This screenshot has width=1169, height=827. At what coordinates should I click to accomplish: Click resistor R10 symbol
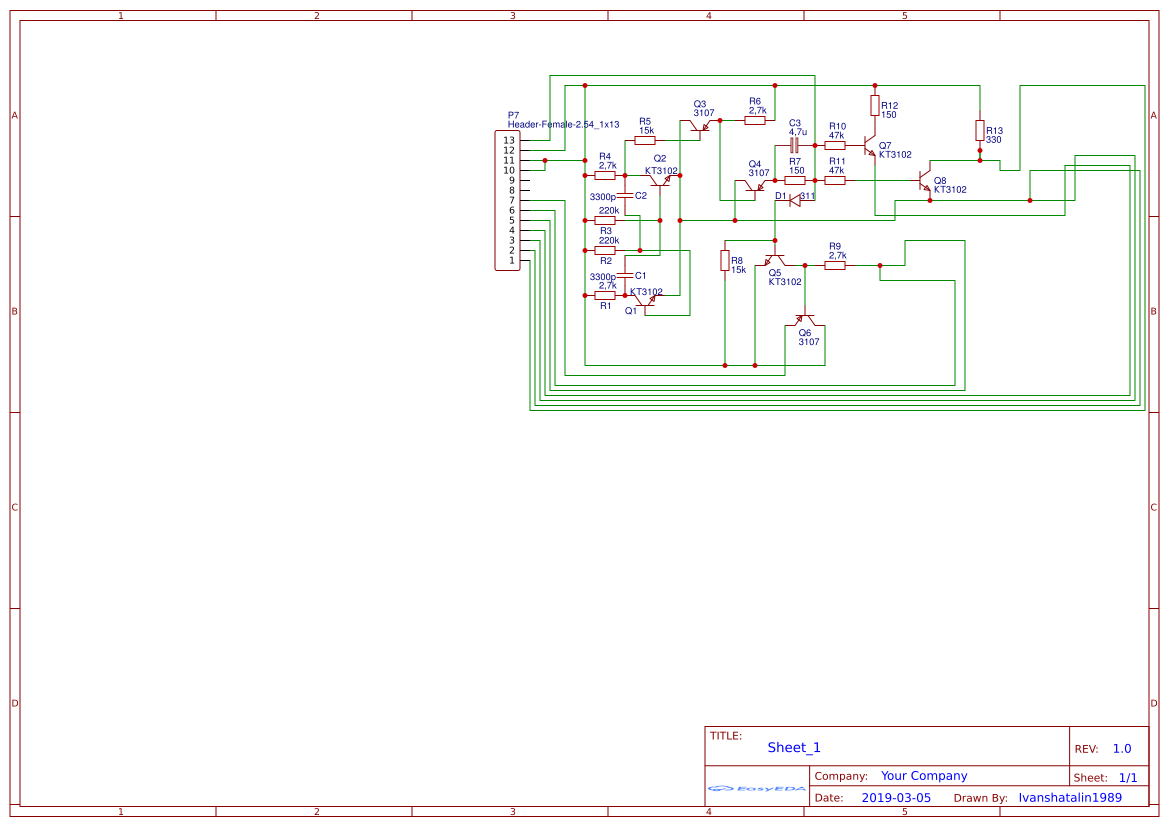834,145
